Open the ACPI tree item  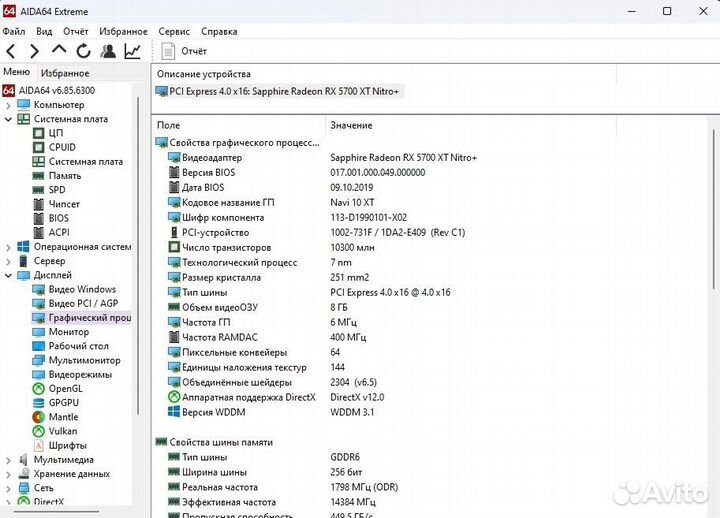pyautogui.click(x=51, y=232)
